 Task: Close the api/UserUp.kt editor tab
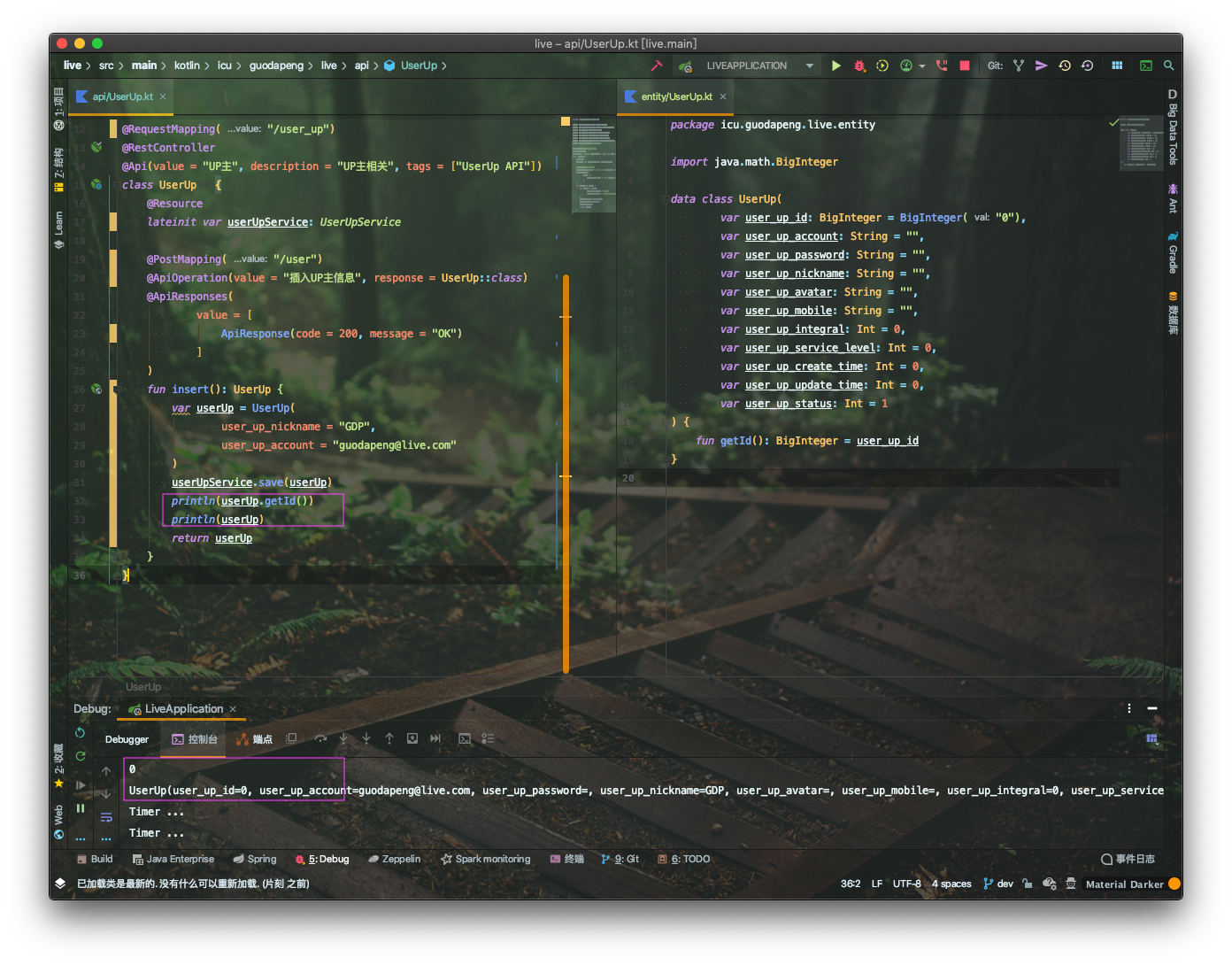[163, 96]
